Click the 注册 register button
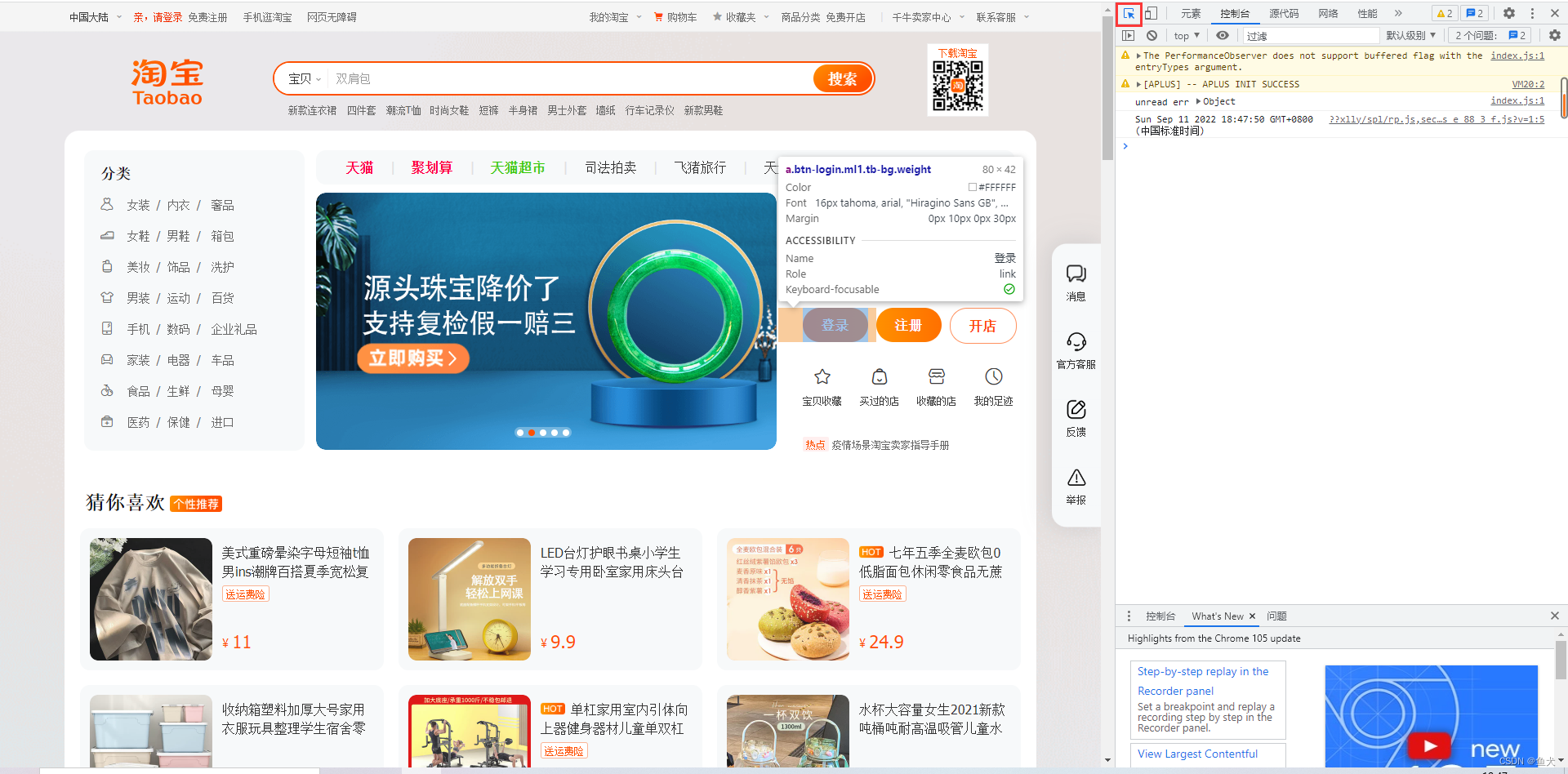The image size is (1568, 774). [x=908, y=325]
